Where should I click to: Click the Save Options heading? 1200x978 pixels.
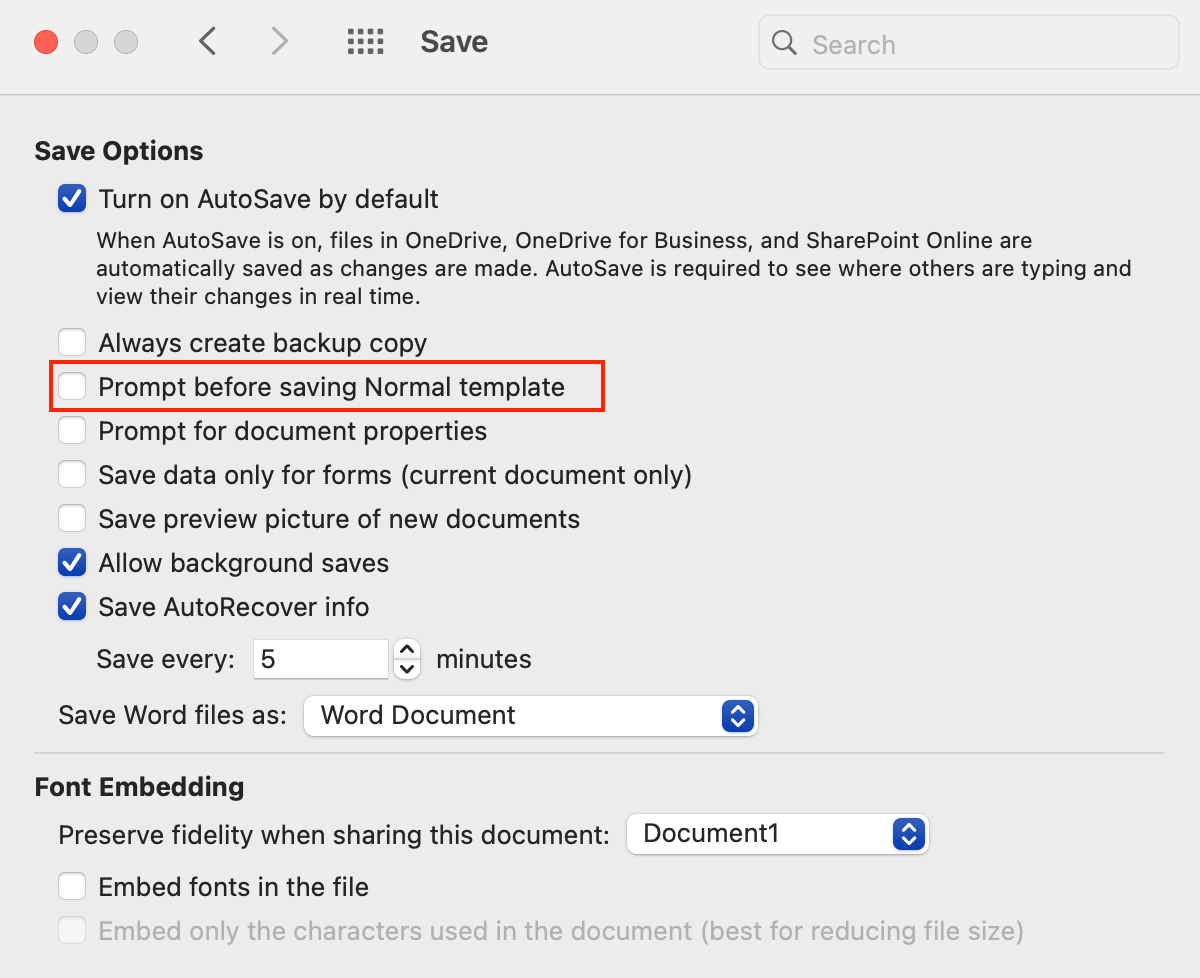tap(119, 151)
